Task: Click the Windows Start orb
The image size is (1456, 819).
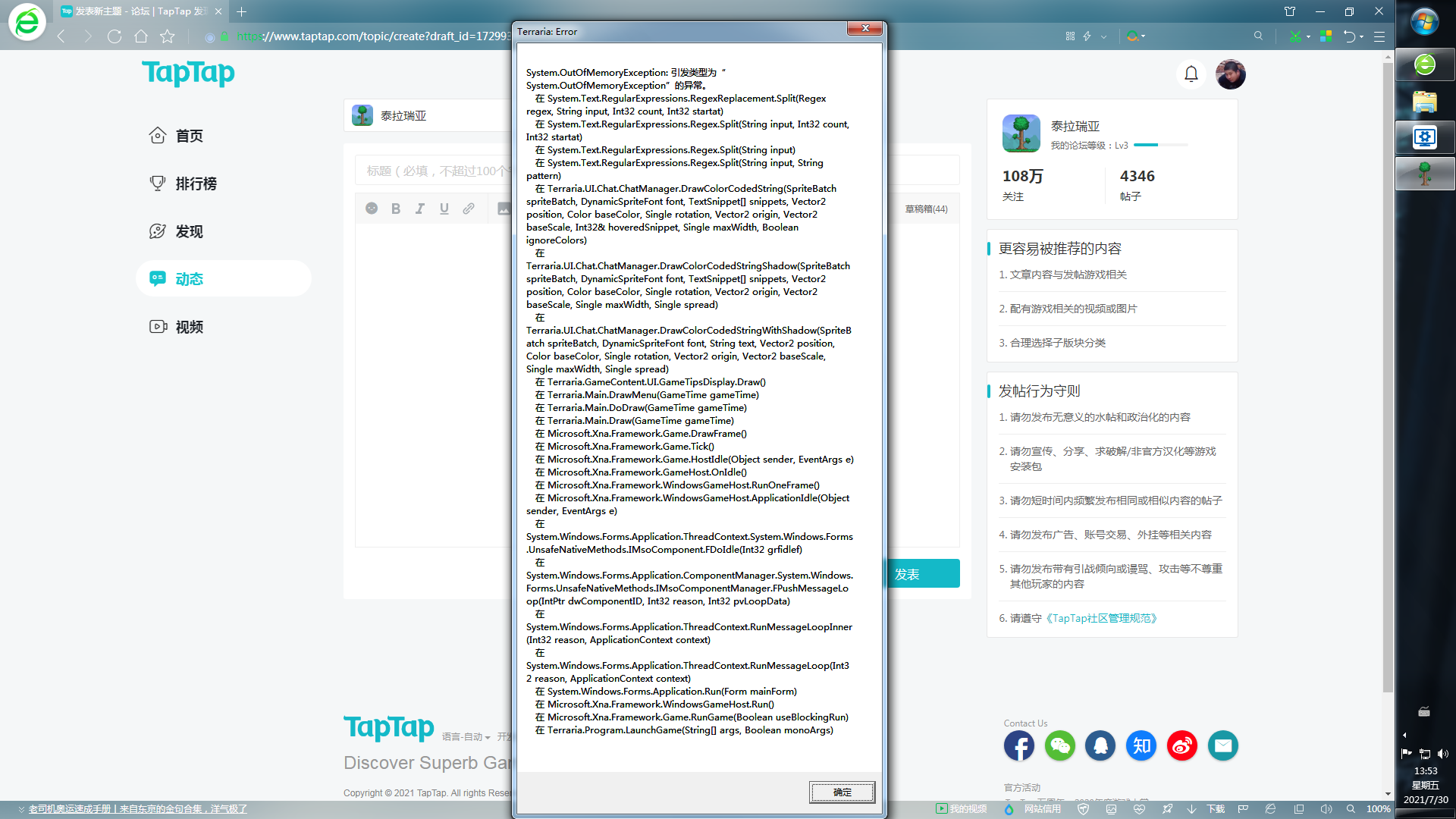Action: pos(1425,22)
